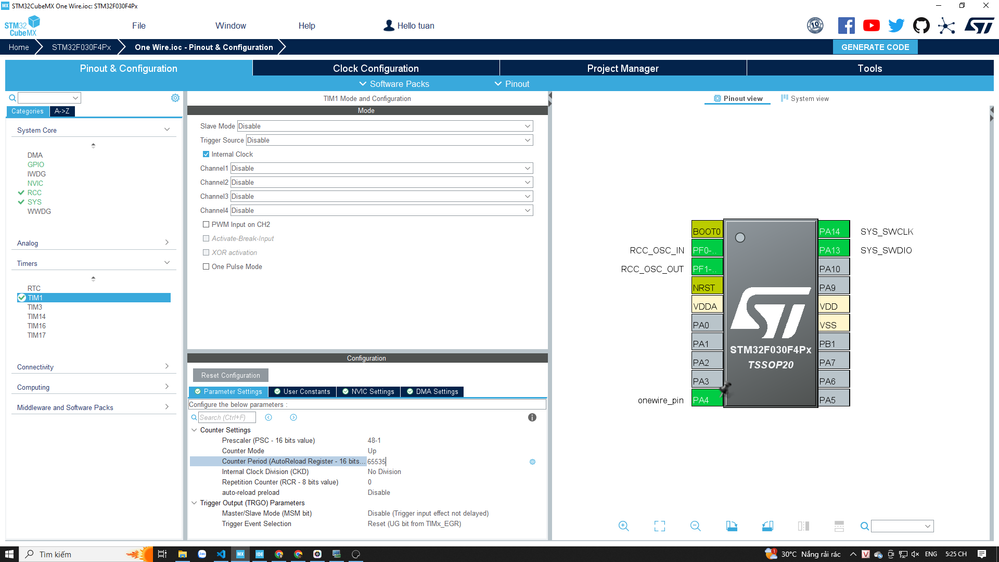Click the muted volume tray icon

click(x=915, y=554)
